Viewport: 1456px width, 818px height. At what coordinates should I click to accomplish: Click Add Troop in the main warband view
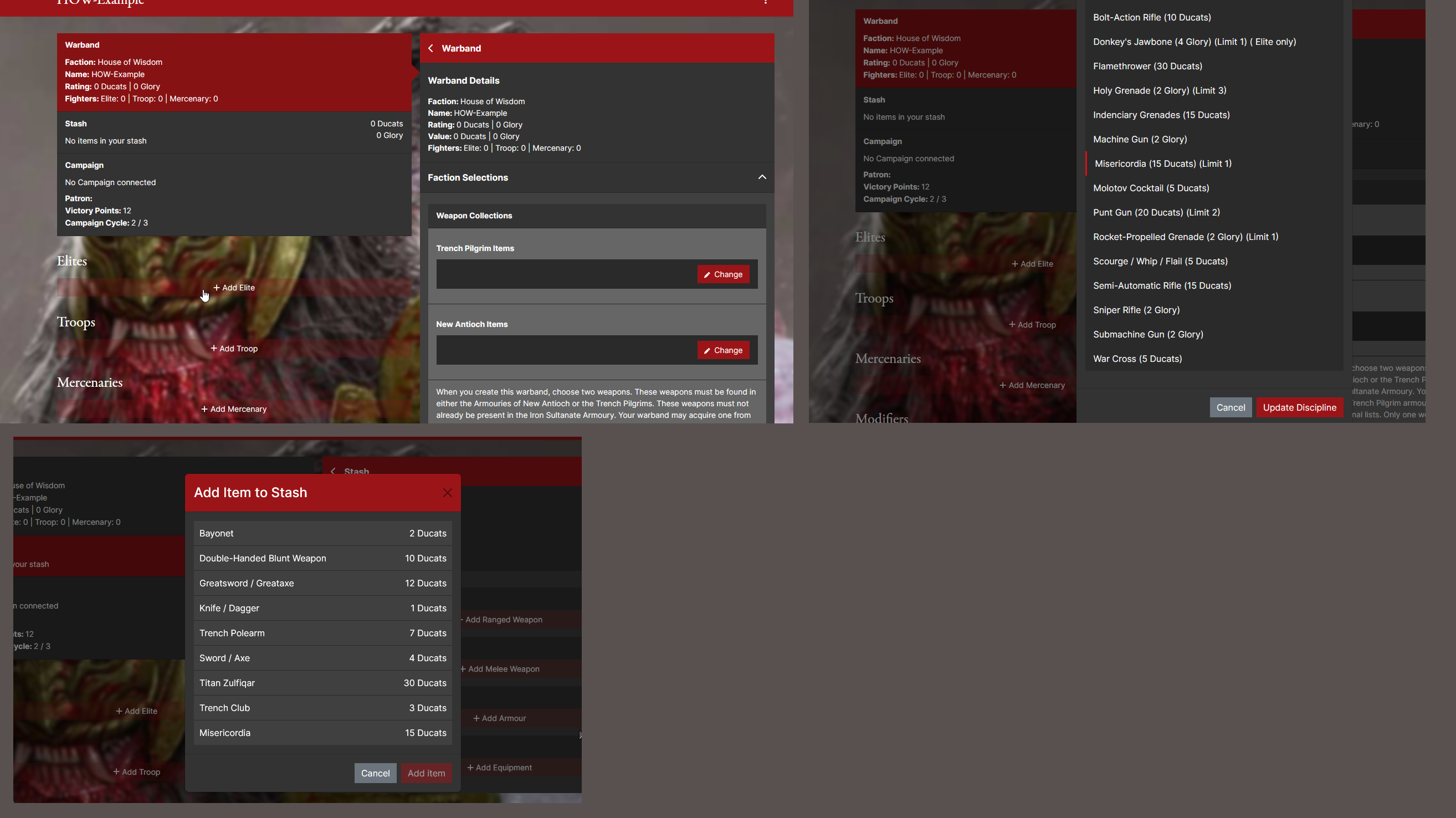[234, 348]
